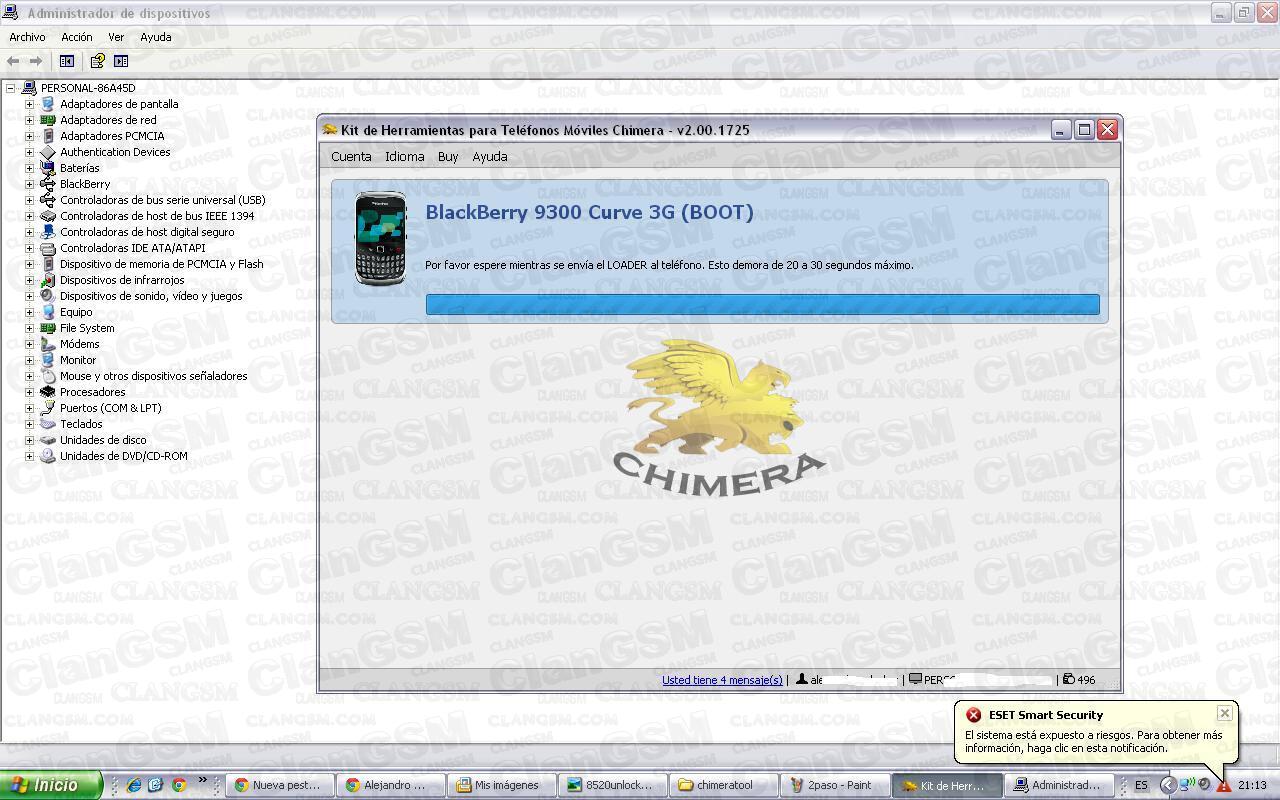The image size is (1280, 800).
Task: Close the ESET Smart Security notification
Action: [1224, 713]
